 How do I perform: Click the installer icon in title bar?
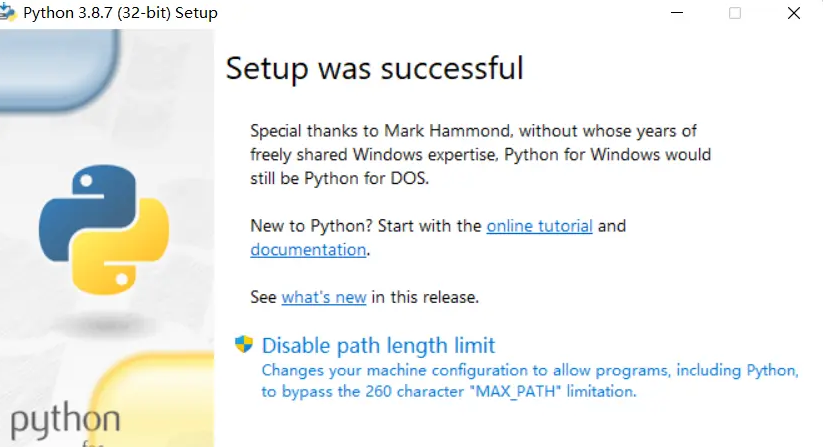(8, 12)
